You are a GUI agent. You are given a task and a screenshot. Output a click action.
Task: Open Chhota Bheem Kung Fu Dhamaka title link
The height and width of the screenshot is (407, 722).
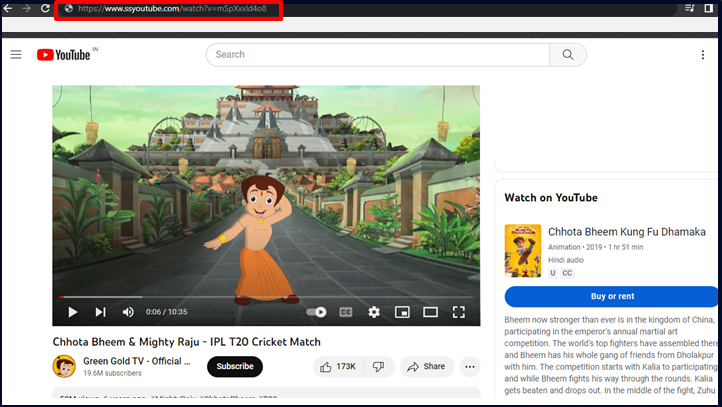[x=627, y=232]
